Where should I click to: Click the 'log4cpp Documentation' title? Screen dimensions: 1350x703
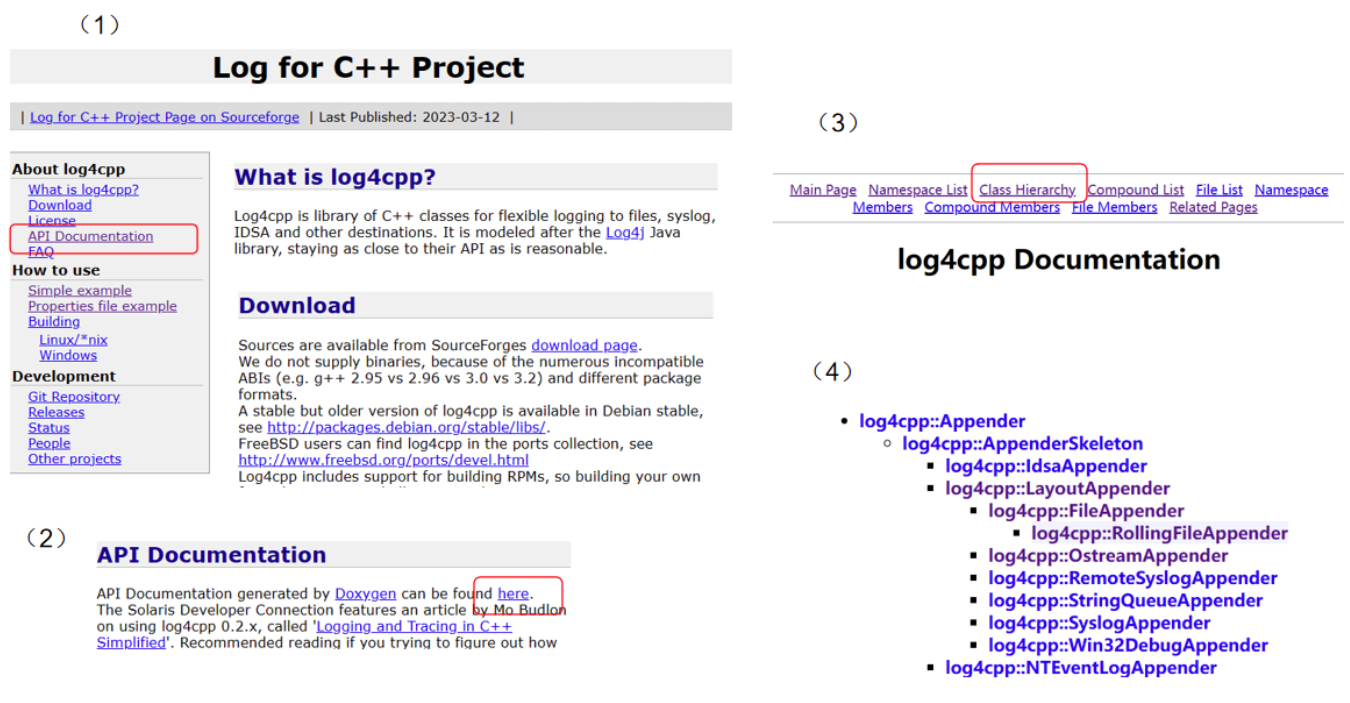(x=1058, y=260)
